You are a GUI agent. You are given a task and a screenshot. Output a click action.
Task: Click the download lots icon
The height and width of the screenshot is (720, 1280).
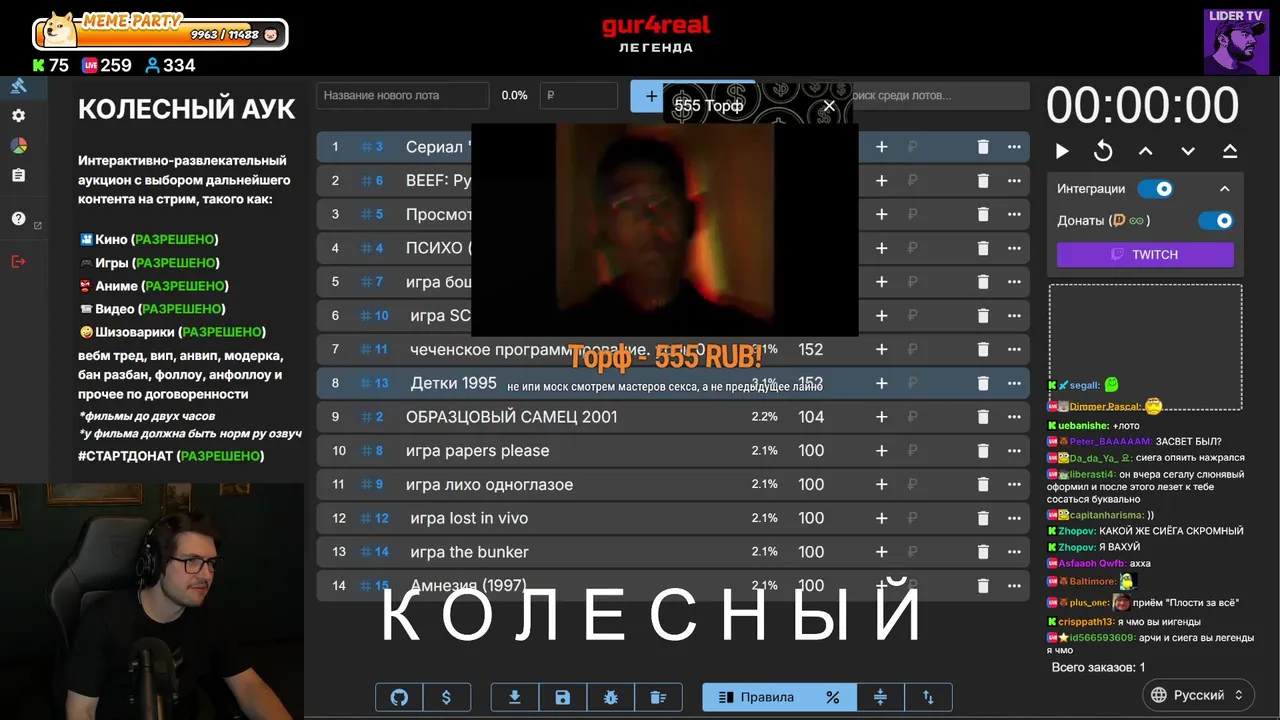coord(515,697)
